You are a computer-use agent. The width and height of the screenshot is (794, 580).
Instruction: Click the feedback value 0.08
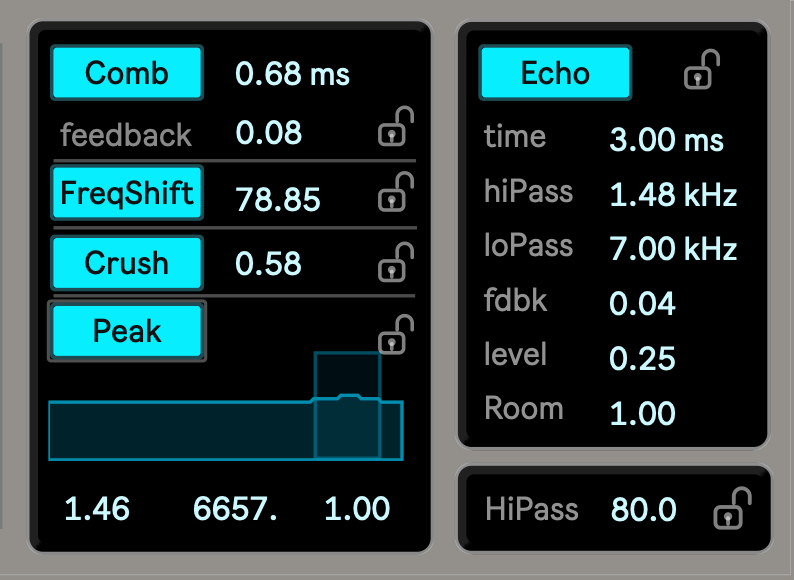tap(268, 133)
